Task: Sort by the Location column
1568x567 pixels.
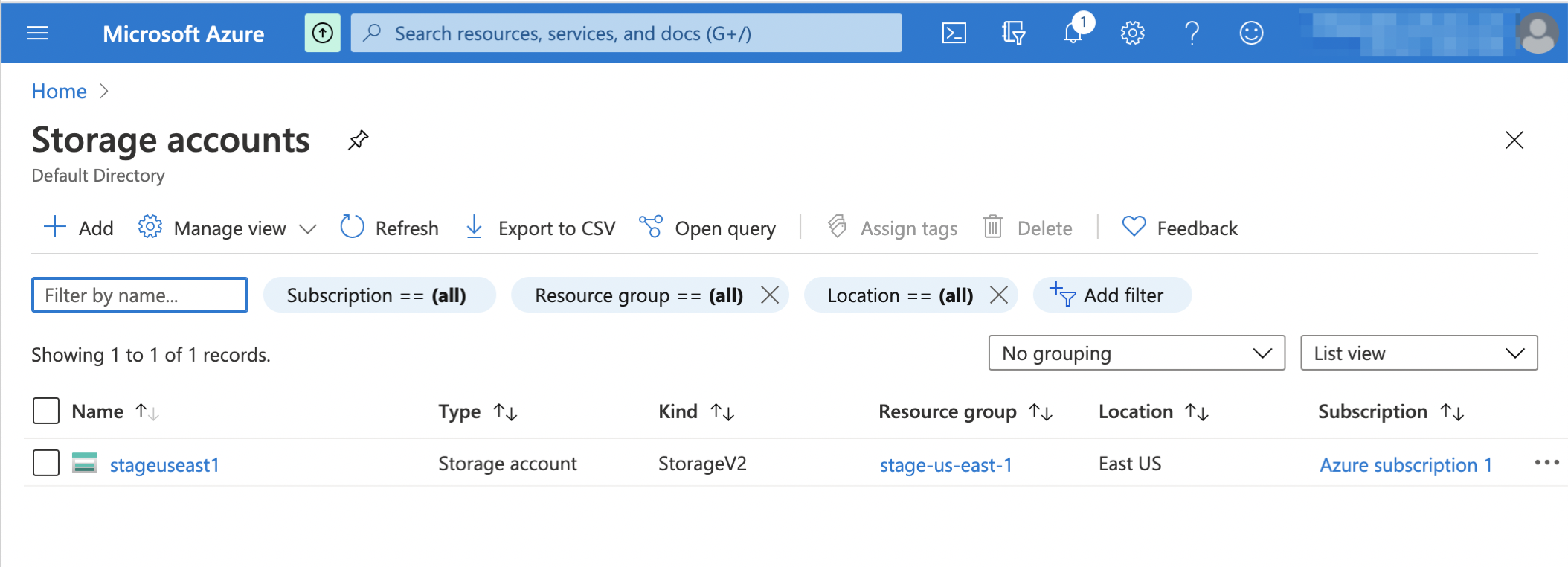Action: click(x=1154, y=411)
